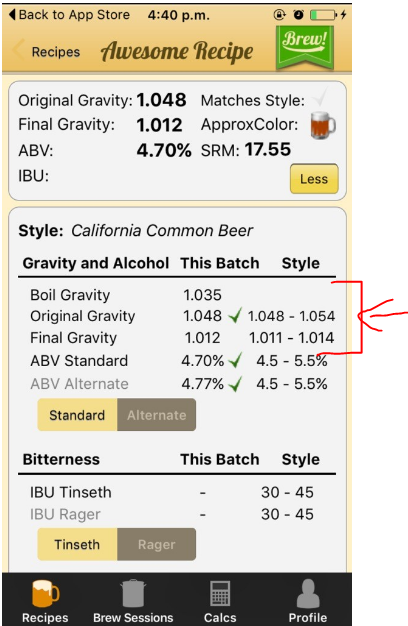408x626 pixels.
Task: Tap the California Common Beer style name
Action: coord(162,231)
